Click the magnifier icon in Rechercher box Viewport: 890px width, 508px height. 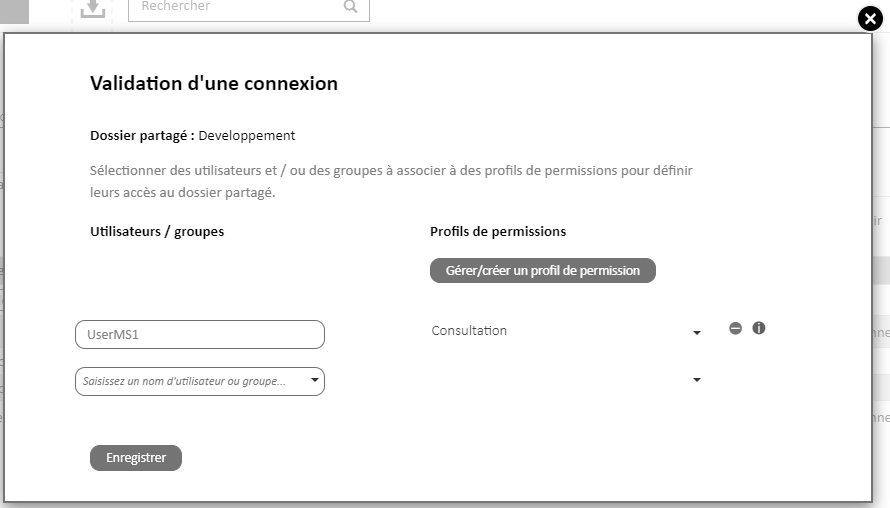coord(351,7)
